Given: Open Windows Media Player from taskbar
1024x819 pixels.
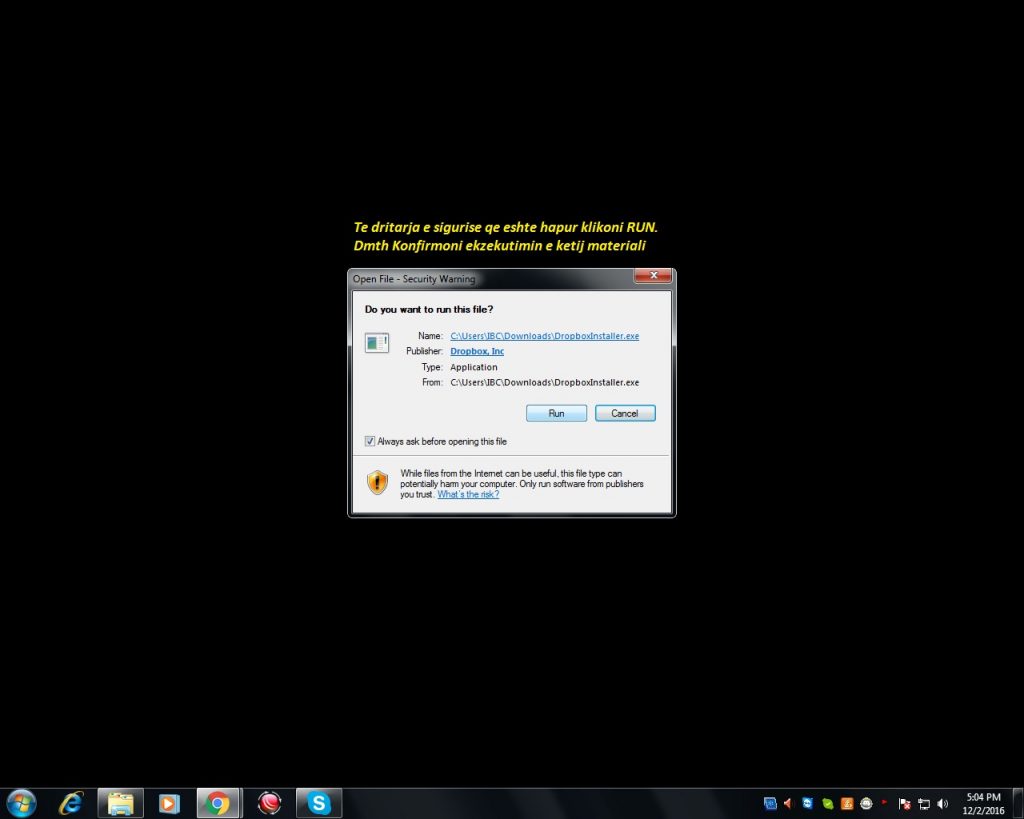Looking at the screenshot, I should (x=169, y=803).
